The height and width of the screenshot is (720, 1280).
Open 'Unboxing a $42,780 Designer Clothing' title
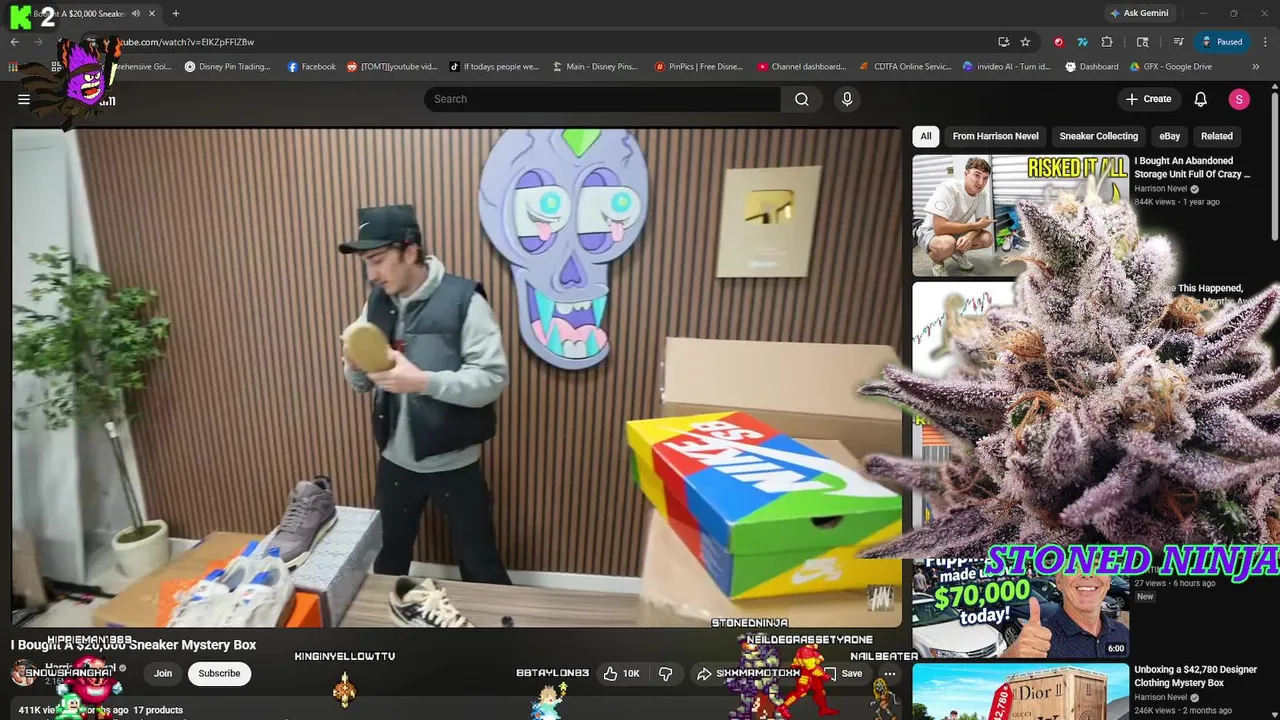1195,676
